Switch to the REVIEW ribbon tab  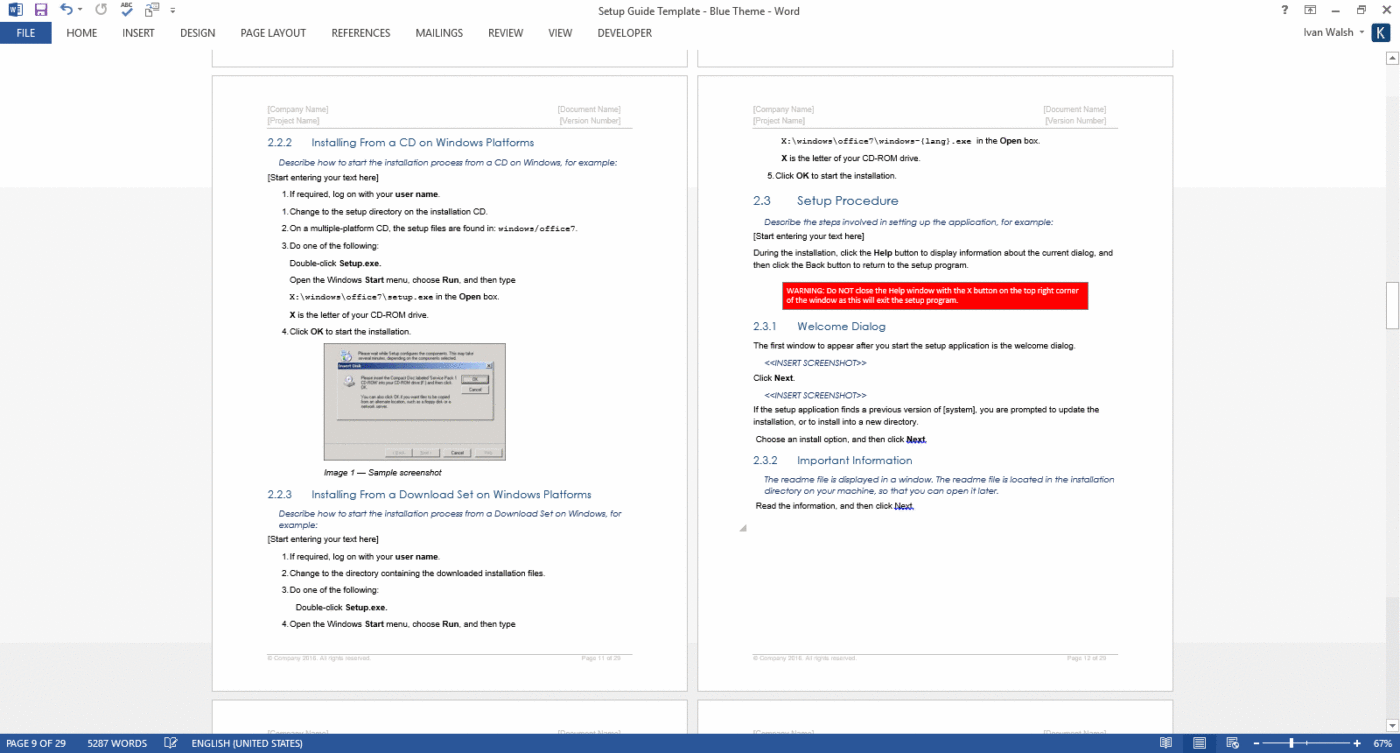pos(505,33)
